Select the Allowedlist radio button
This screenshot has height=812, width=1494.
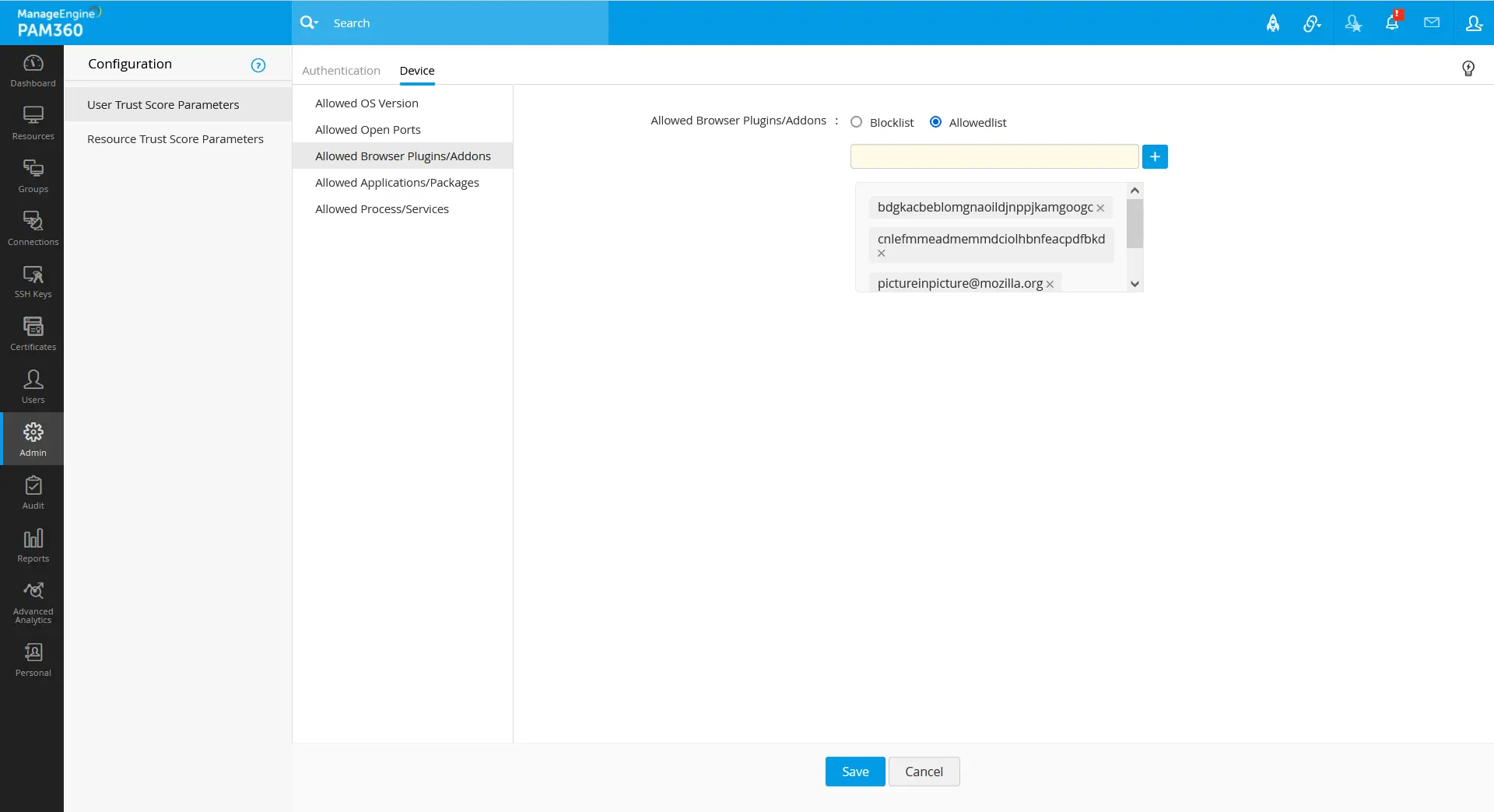click(936, 122)
